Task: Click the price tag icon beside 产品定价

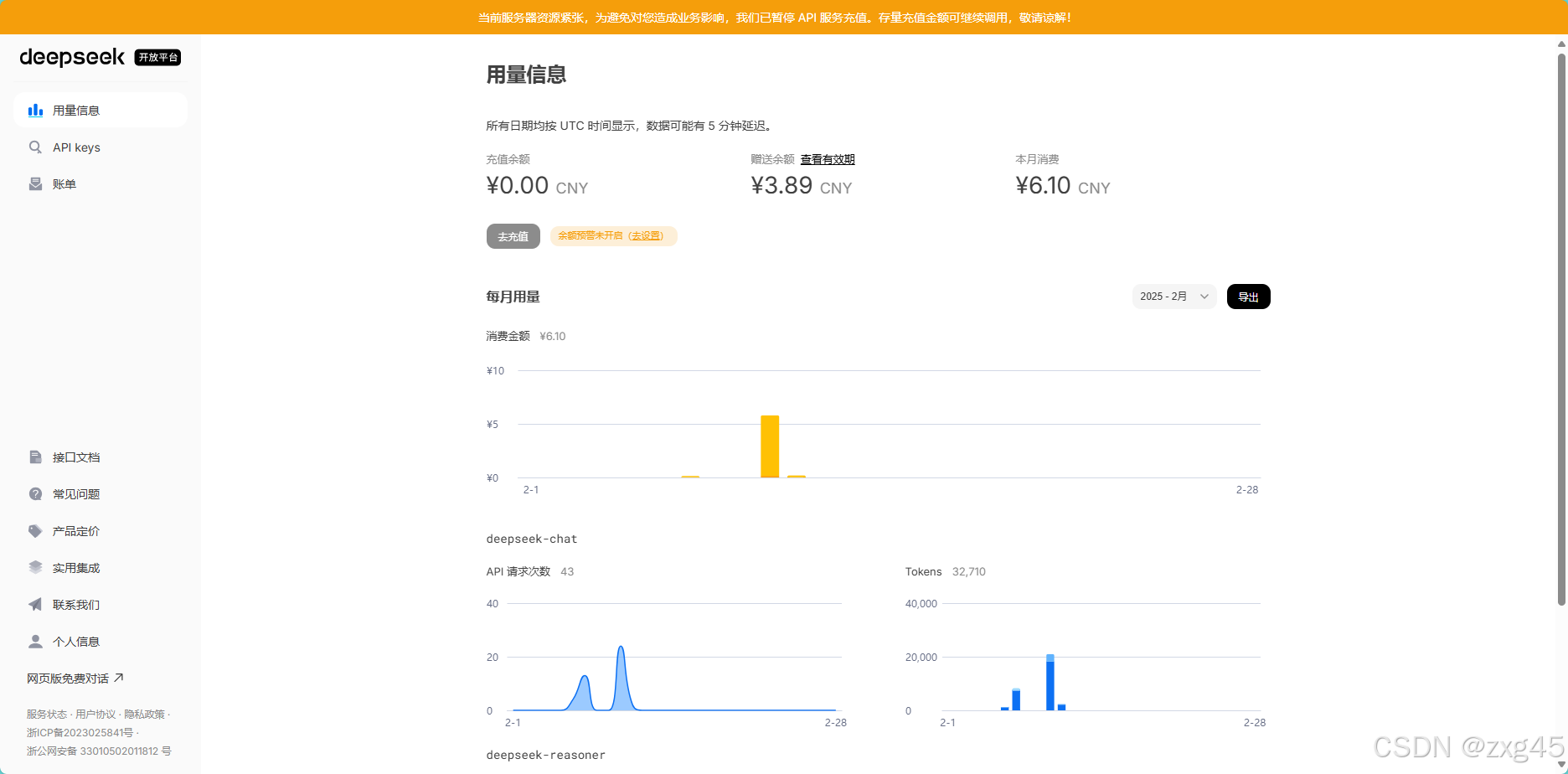Action: 35,531
